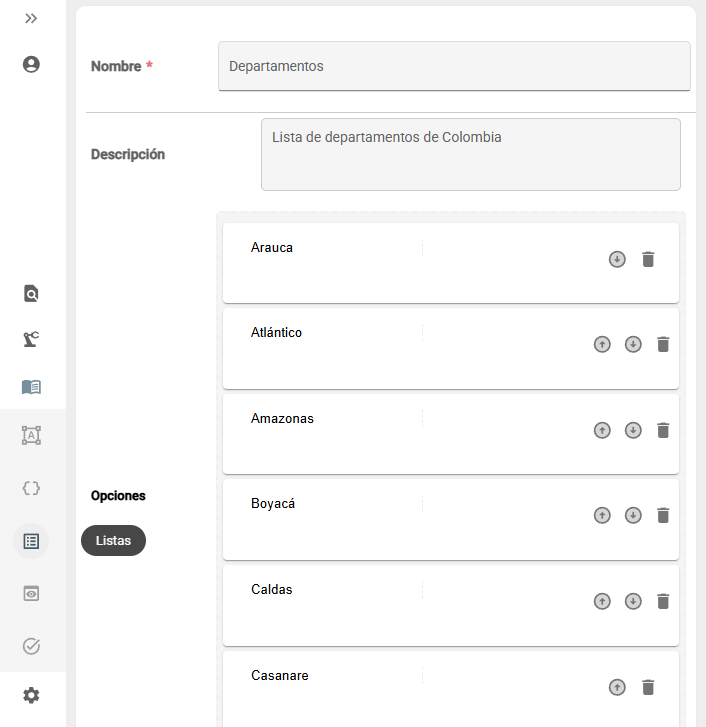Open the curly braces code icon
706x727 pixels.
click(x=31, y=488)
